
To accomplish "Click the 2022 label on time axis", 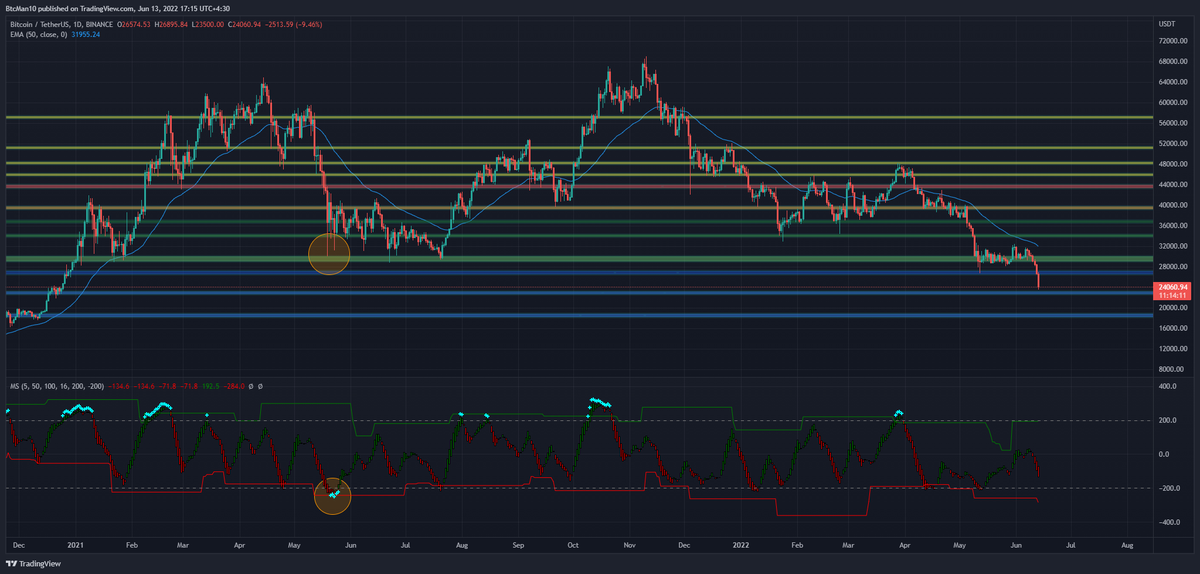I will coord(741,547).
